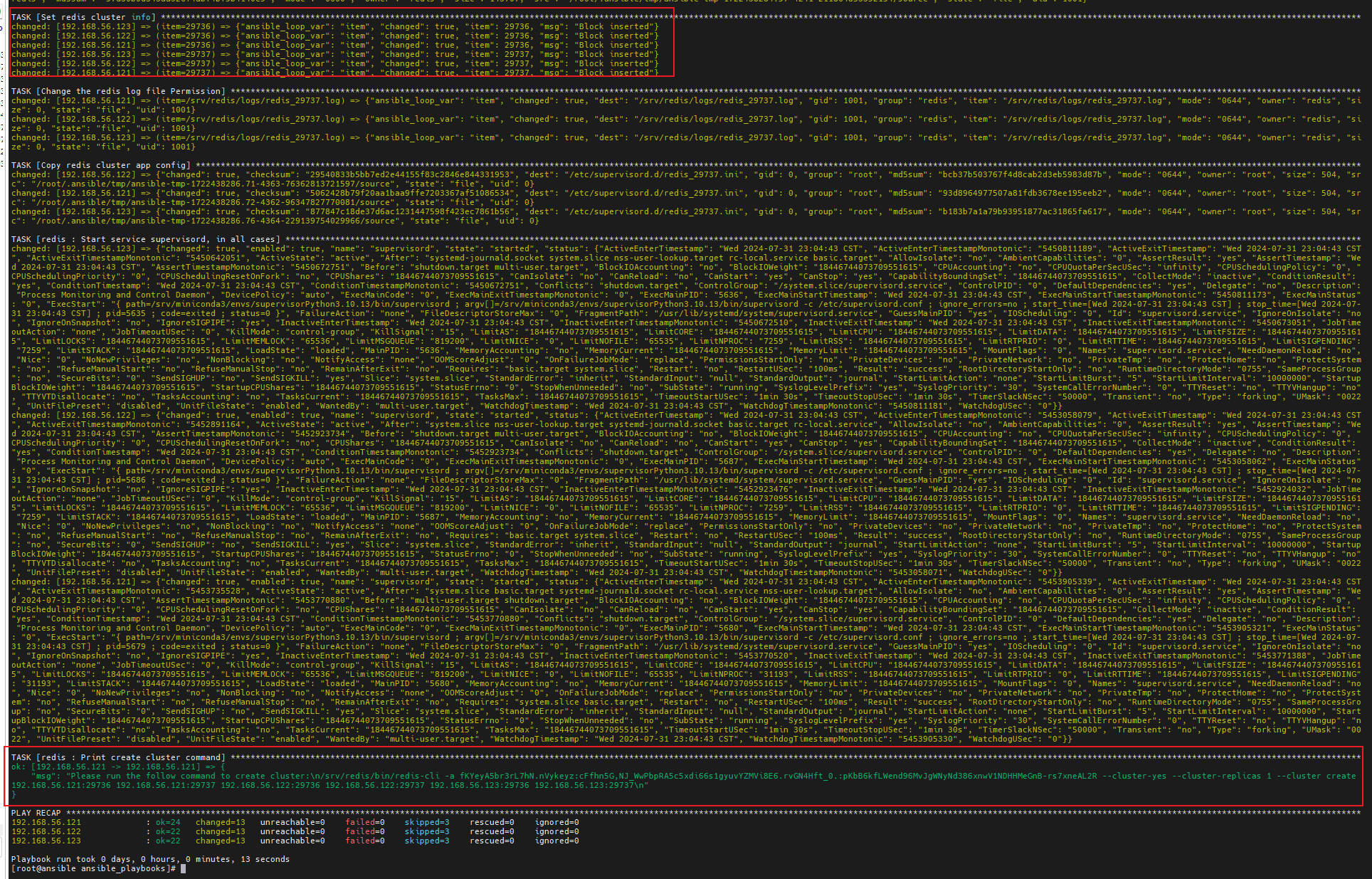Click node address "192.168.56.122:29737" in the command
Screen dimensions: 1372x879
point(375,785)
